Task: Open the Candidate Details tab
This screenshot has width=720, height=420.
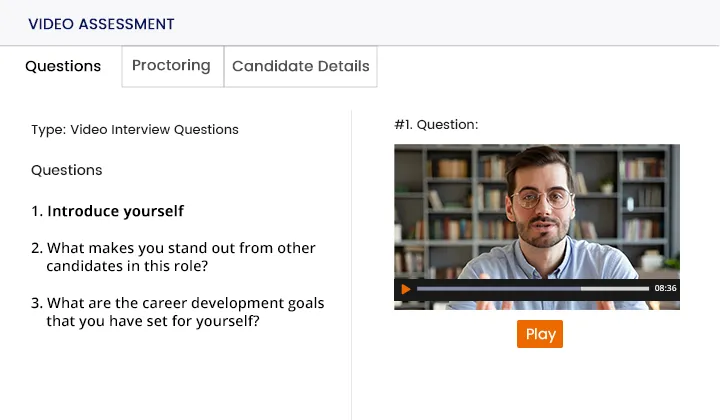Action: click(301, 66)
